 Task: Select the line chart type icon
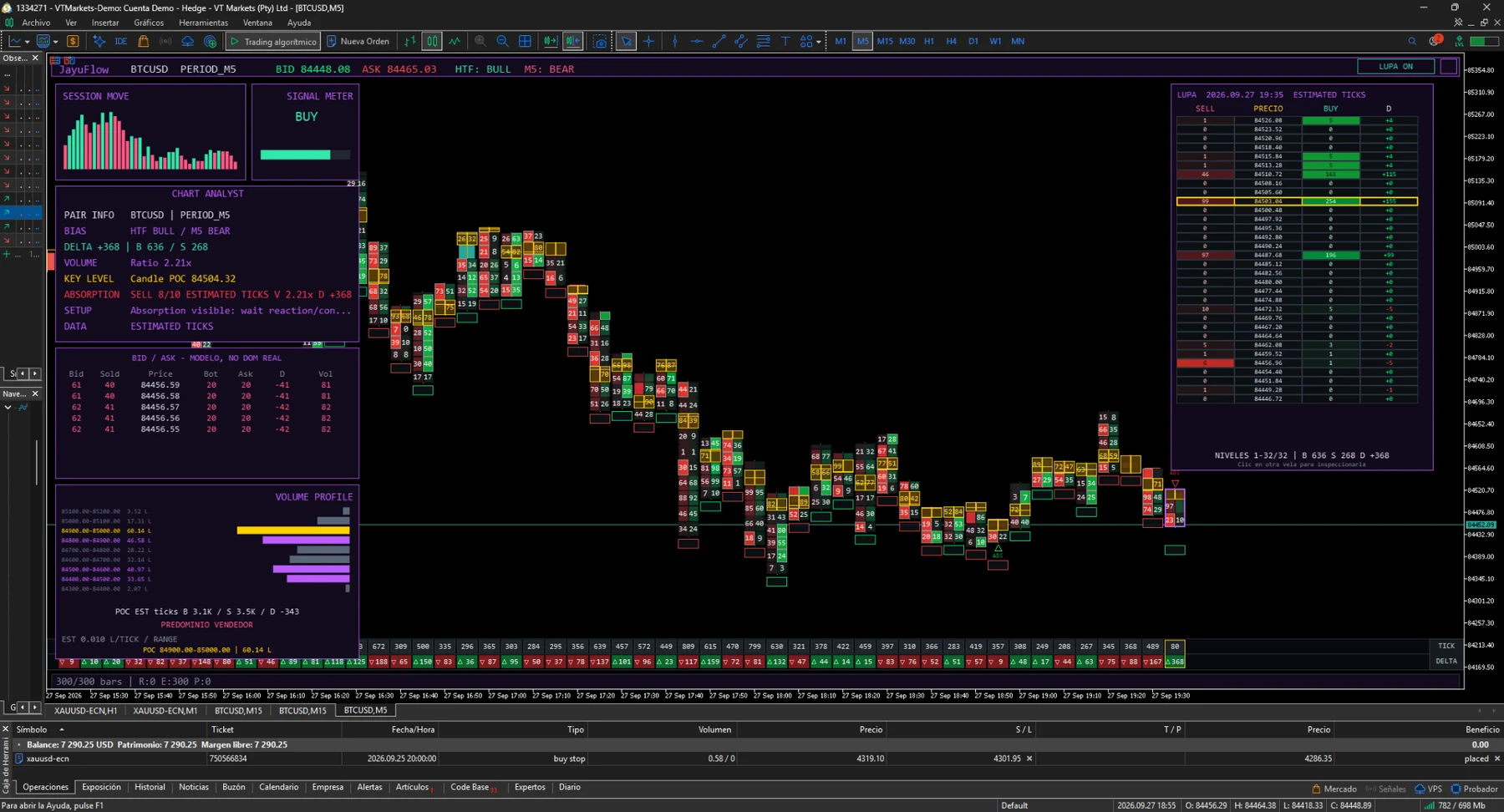pos(455,41)
